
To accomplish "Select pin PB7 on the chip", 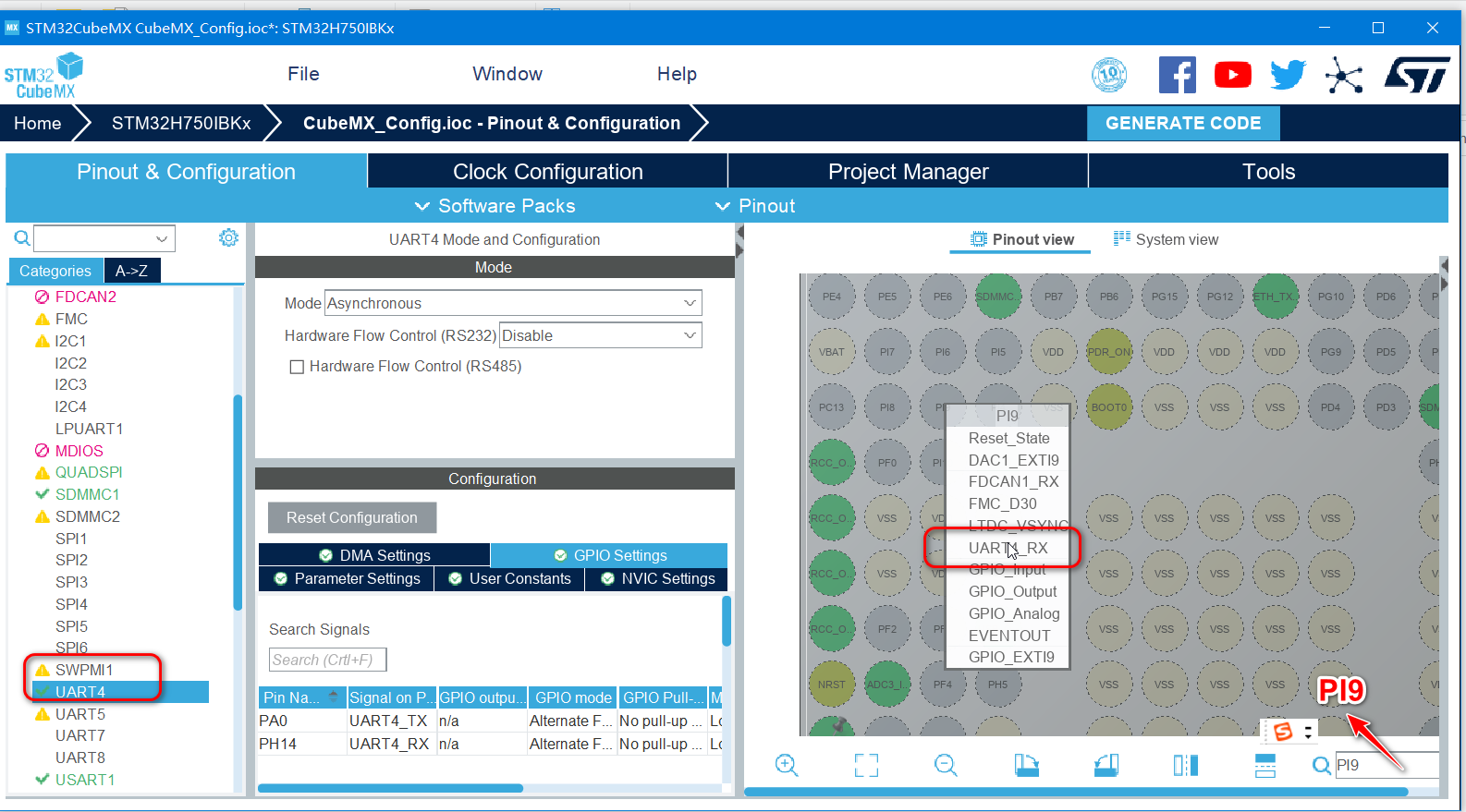I will pos(1053,297).
